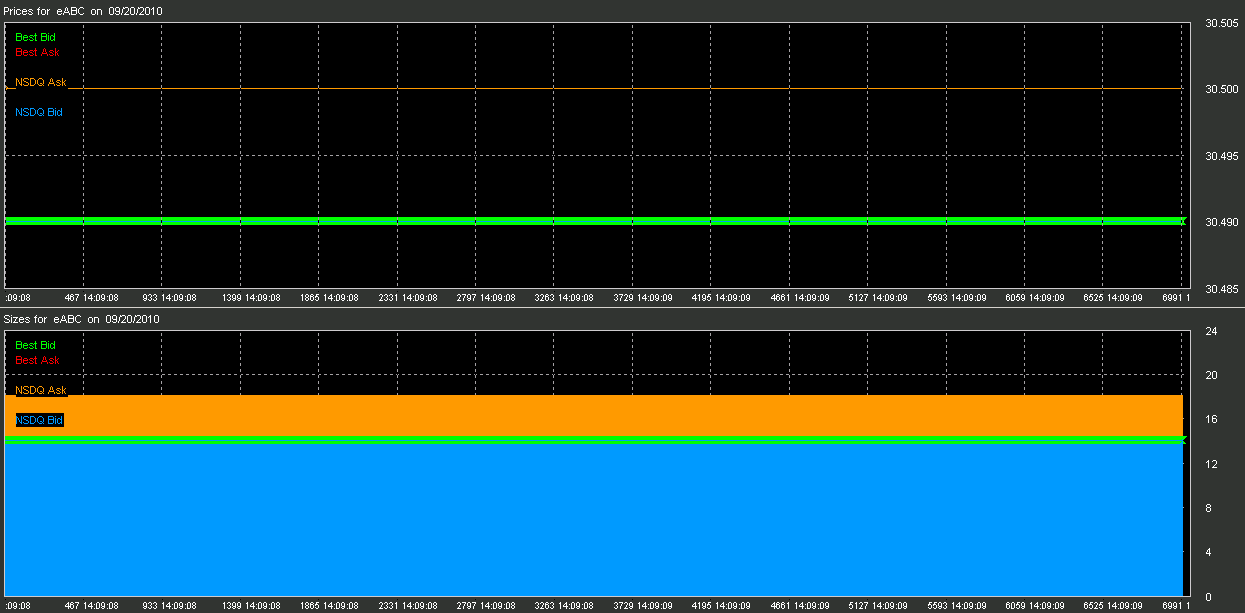Click '467 14:09:08' tick in Prices chart
Screen dimensions: 1245x613
pos(92,298)
